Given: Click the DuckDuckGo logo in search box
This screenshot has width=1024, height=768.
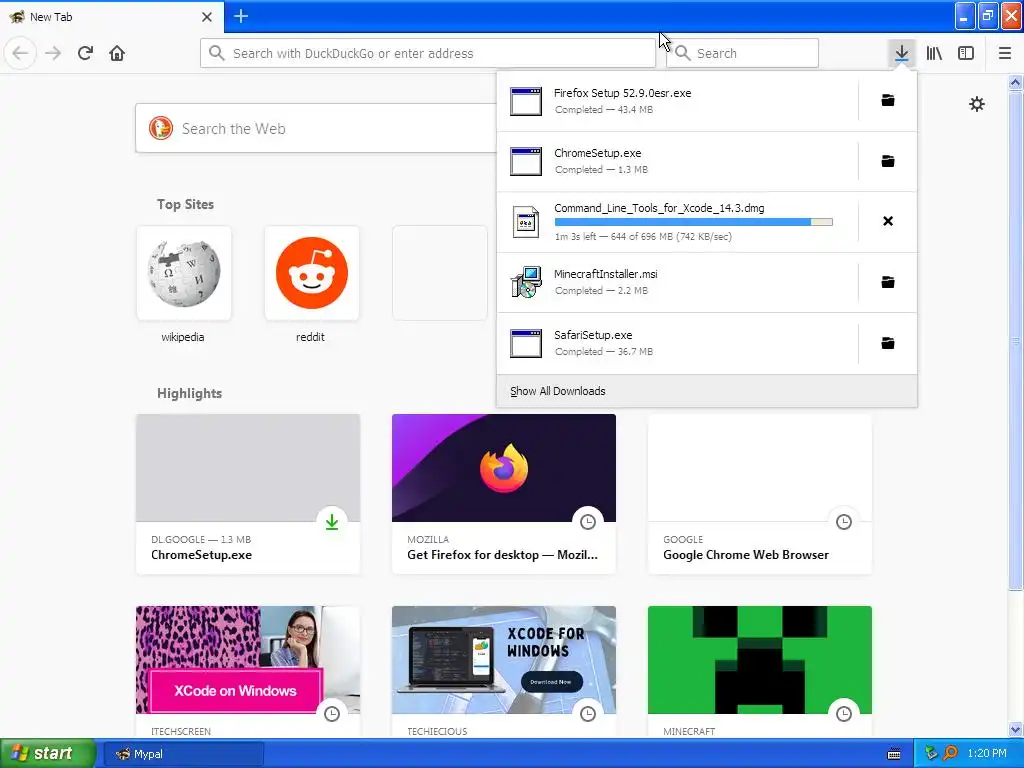Looking at the screenshot, I should click(x=161, y=128).
